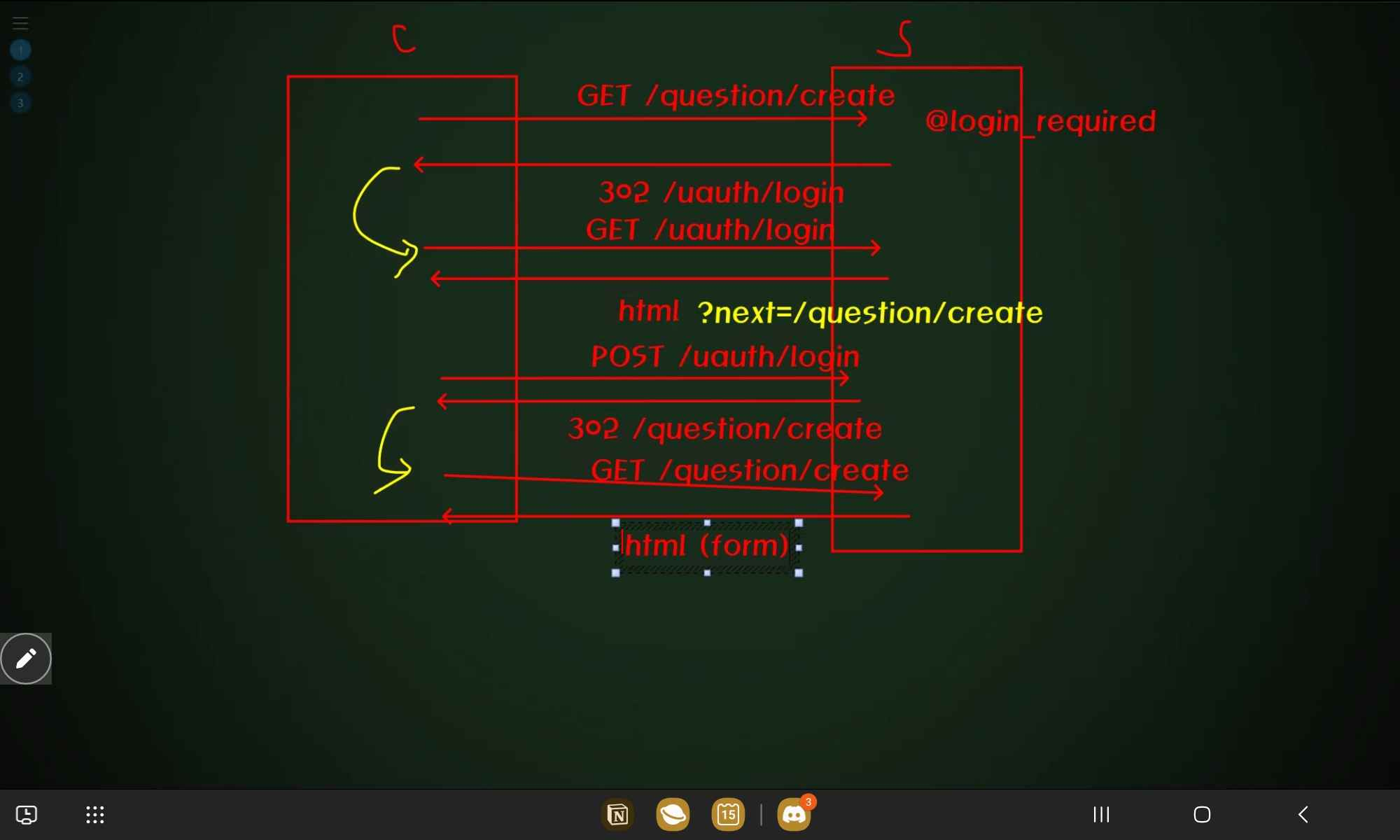The image size is (1400, 840).
Task: Grab the top-left selection handle
Action: click(x=616, y=523)
